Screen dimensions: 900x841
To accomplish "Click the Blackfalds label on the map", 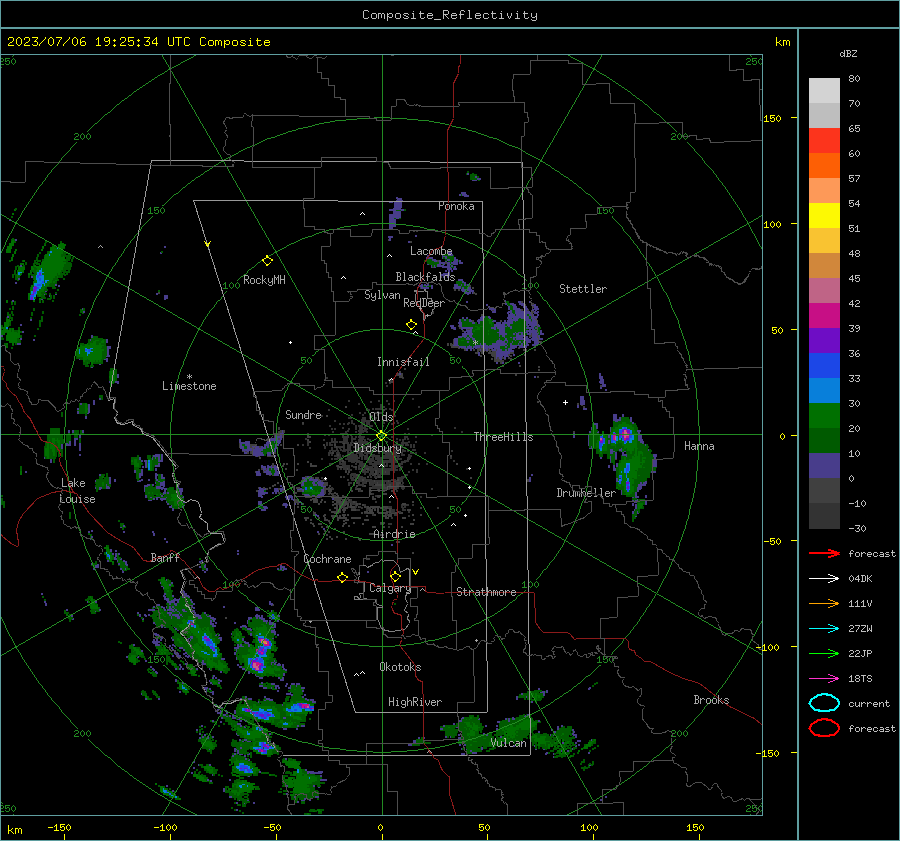I will [425, 277].
